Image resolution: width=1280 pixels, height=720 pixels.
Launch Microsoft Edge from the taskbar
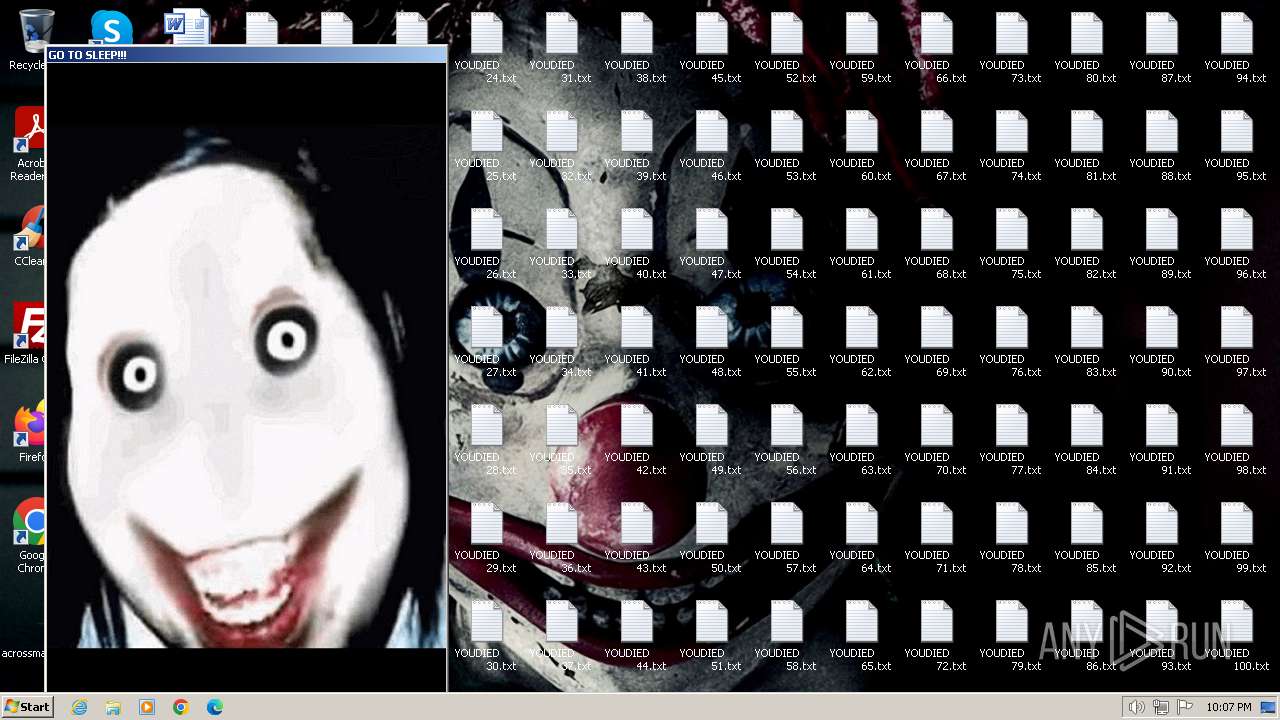click(x=215, y=707)
